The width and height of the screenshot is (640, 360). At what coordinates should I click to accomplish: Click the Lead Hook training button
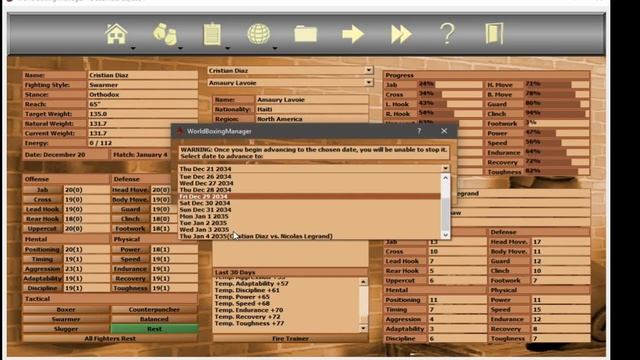[x=42, y=209]
